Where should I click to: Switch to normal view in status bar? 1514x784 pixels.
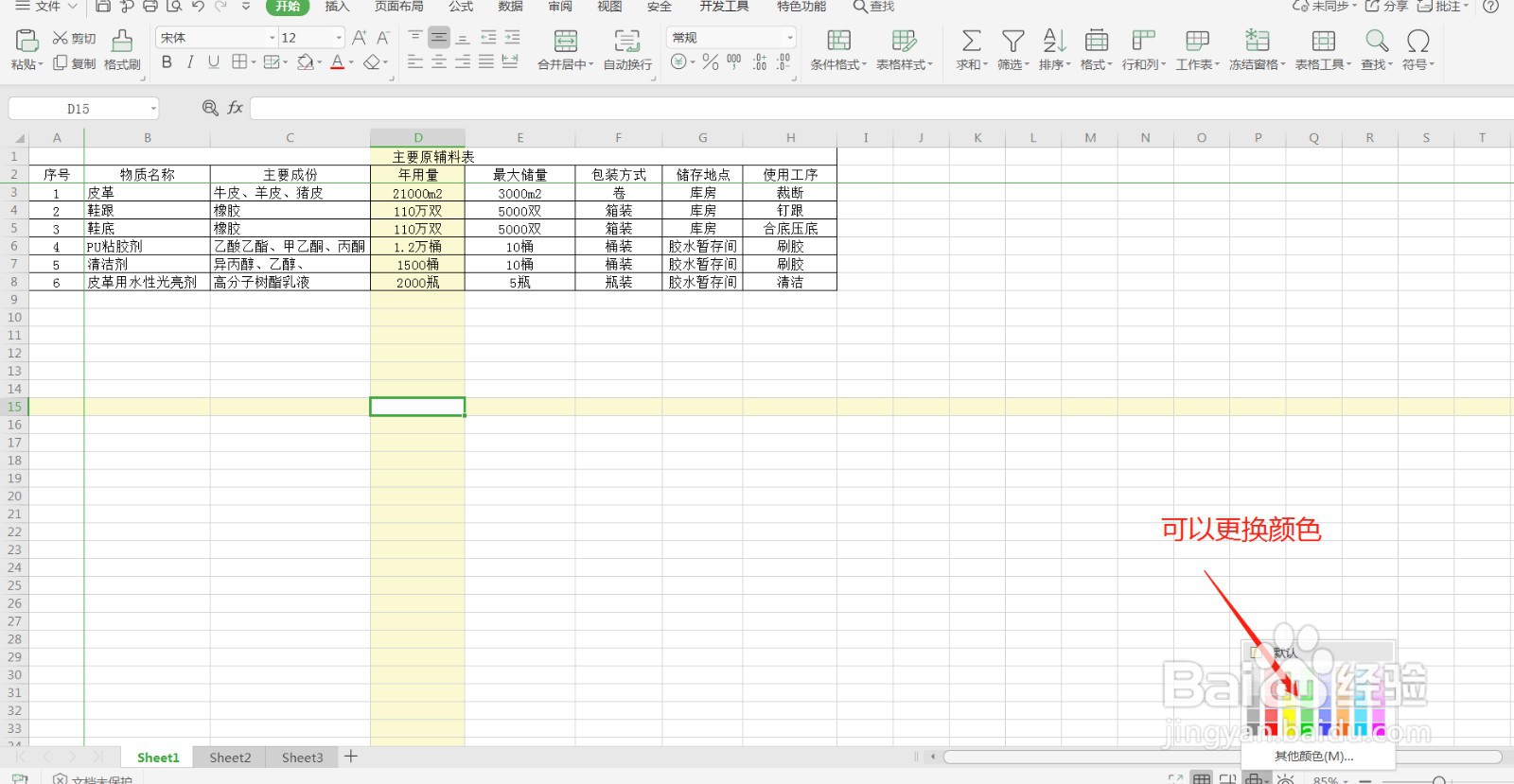pyautogui.click(x=1202, y=779)
